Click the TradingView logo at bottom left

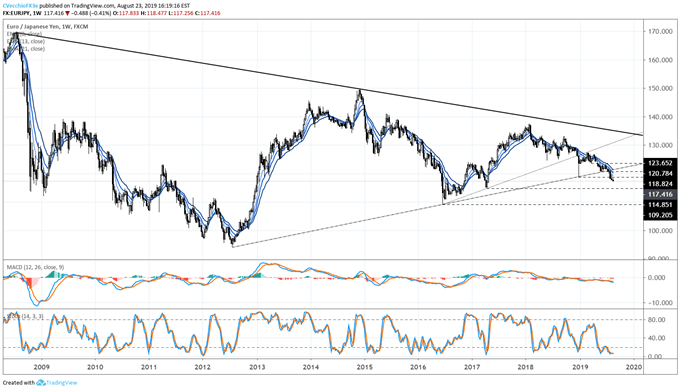click(57, 383)
